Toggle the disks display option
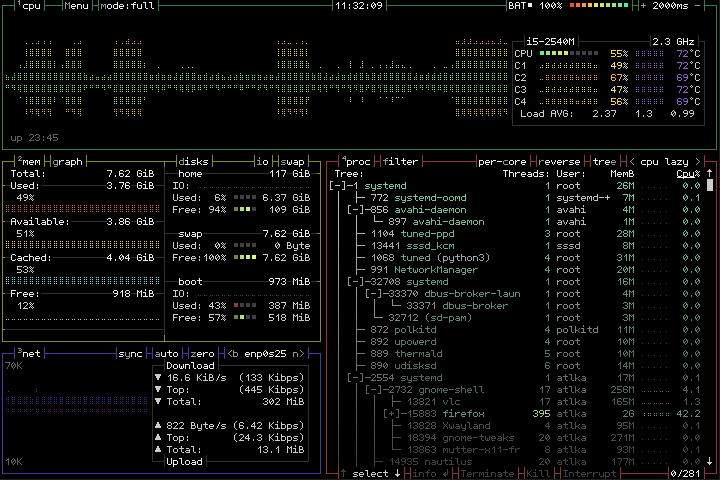Image resolution: width=720 pixels, height=480 pixels. (x=193, y=162)
